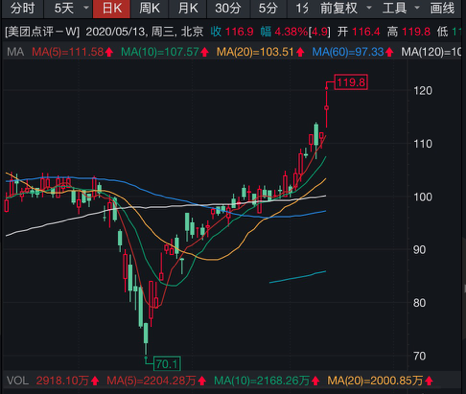Click the red up arrow after MA(60)=97.33

pos(389,52)
